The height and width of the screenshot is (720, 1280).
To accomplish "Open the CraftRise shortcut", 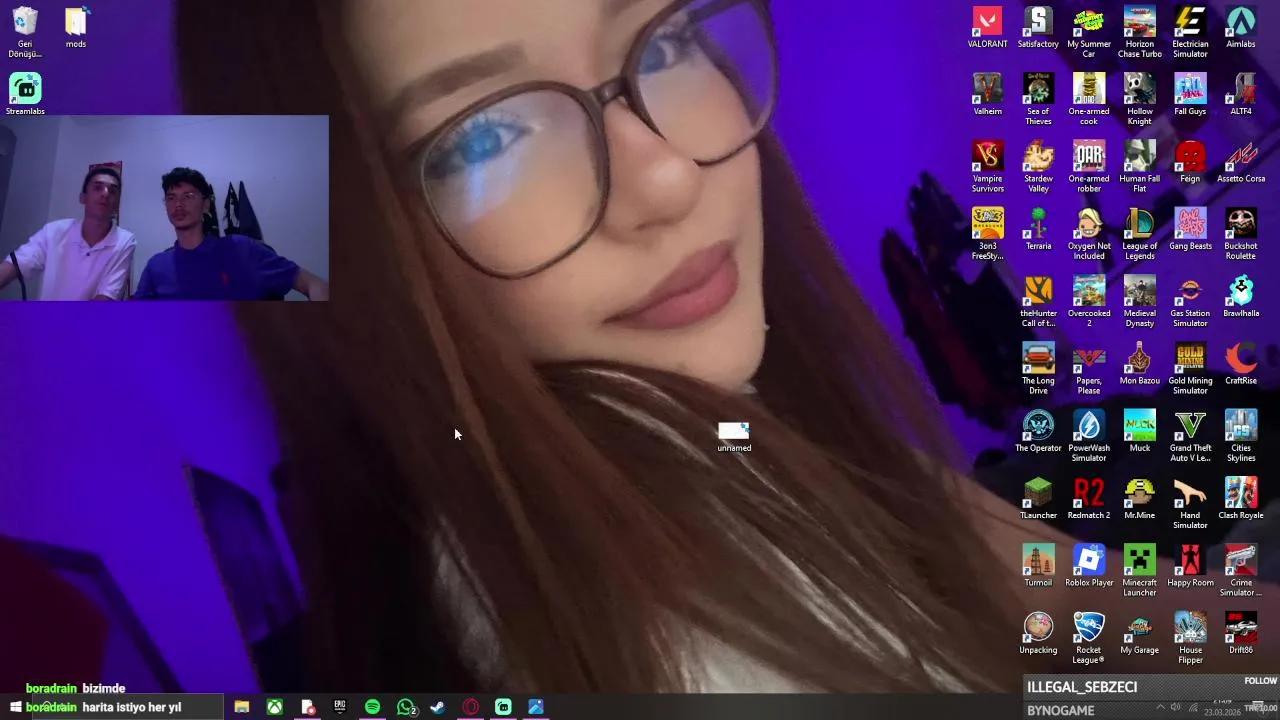I will point(1241,363).
